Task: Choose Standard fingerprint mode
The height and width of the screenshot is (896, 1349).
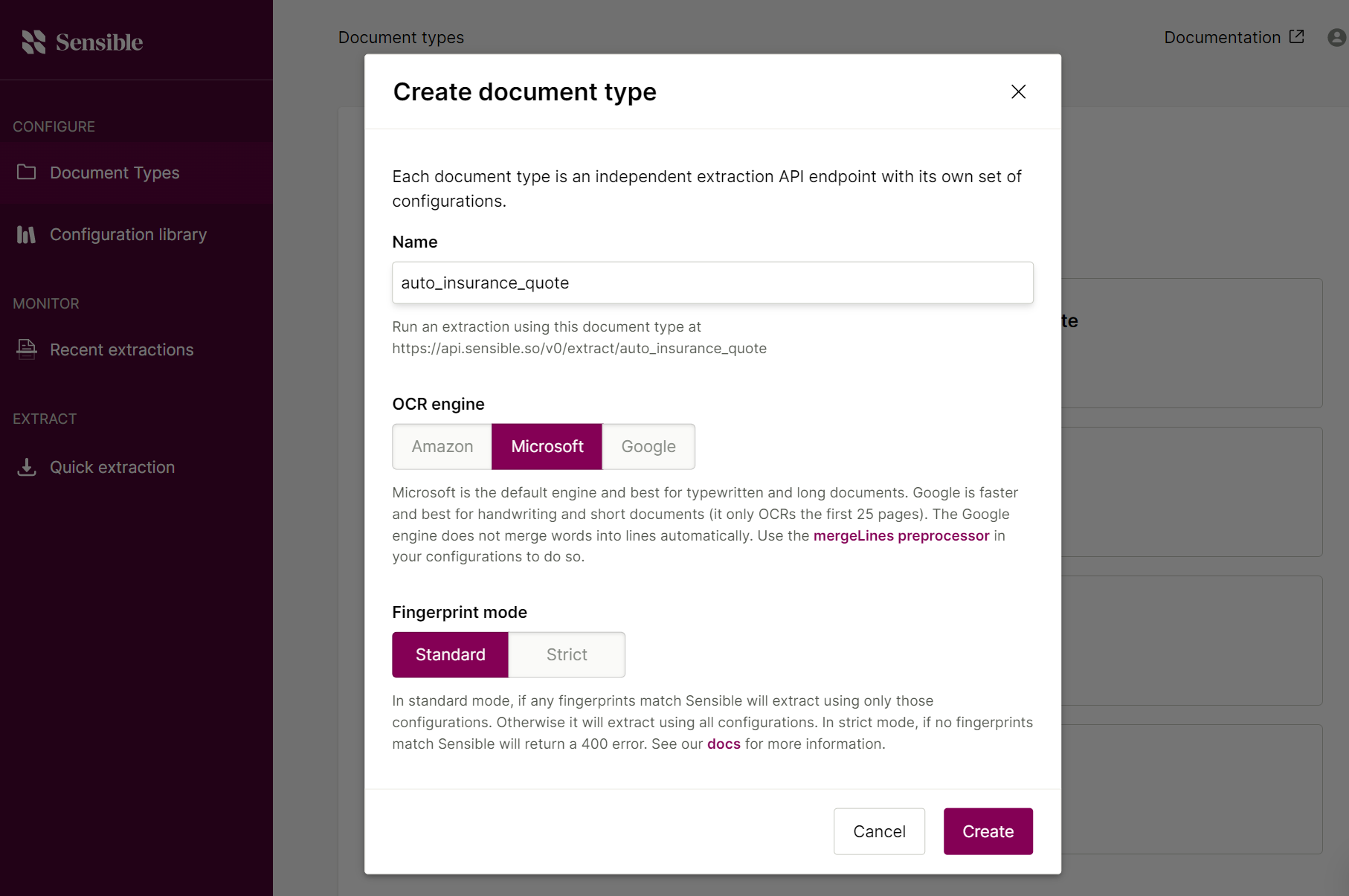Action: (451, 654)
